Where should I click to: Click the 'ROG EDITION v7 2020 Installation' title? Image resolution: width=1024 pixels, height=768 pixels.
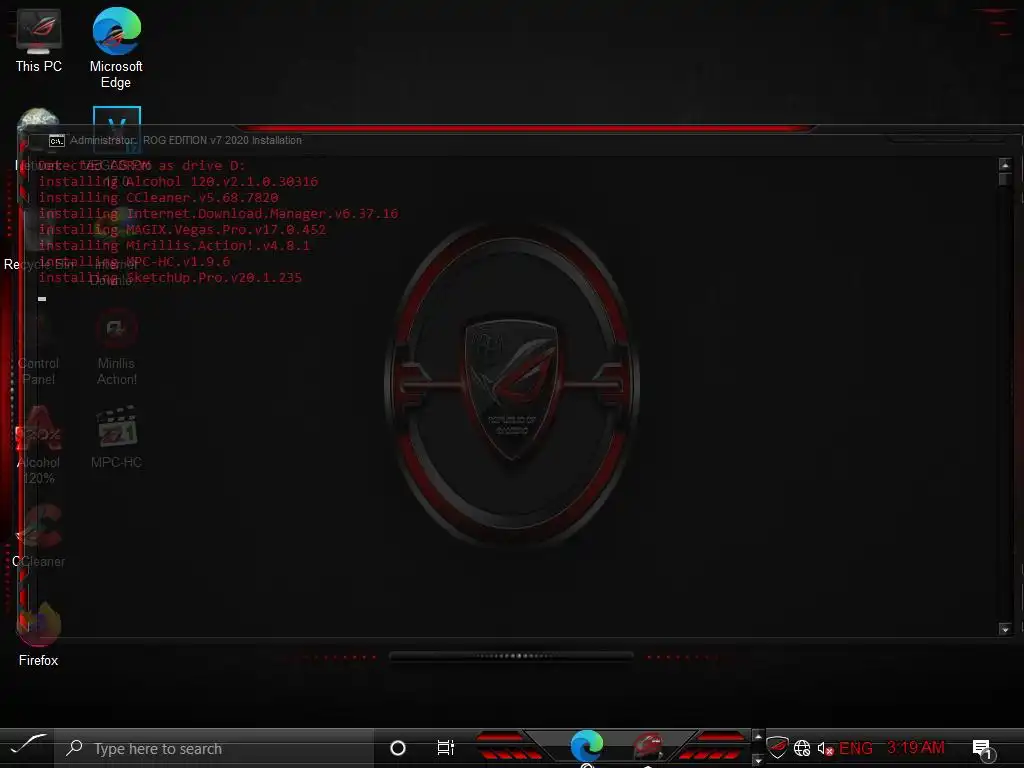pyautogui.click(x=223, y=140)
